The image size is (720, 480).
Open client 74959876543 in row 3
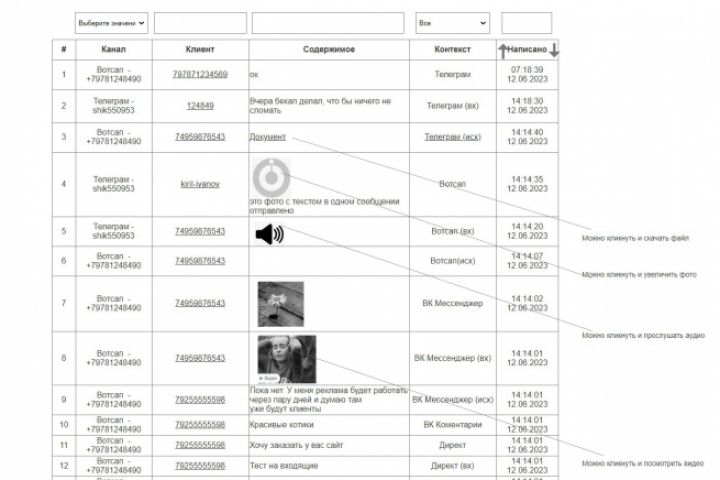tap(200, 137)
